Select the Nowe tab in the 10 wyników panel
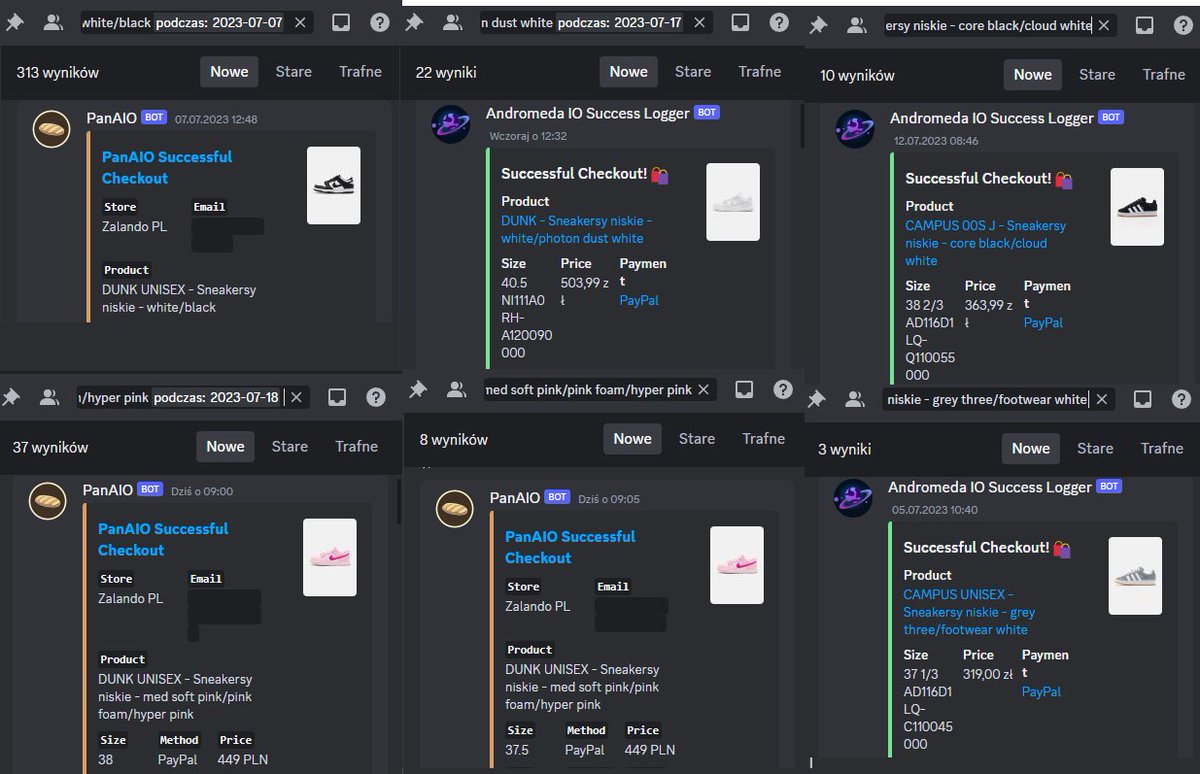1200x774 pixels. coord(1032,74)
